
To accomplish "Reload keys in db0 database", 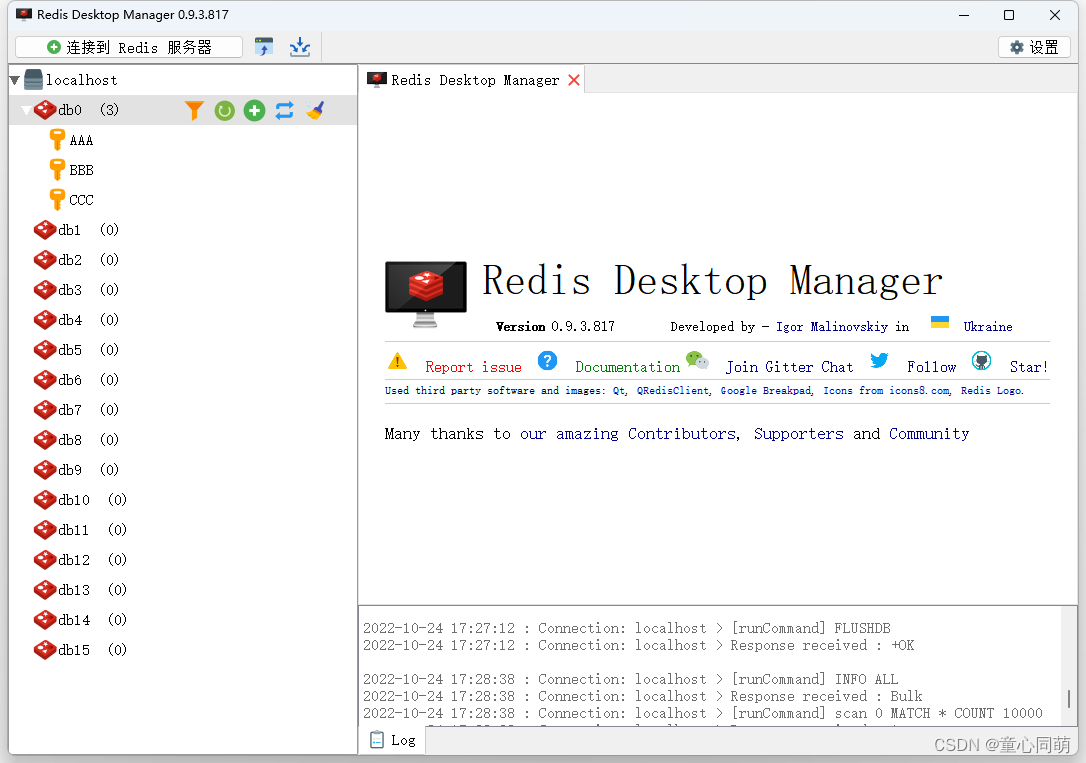I will coord(224,110).
